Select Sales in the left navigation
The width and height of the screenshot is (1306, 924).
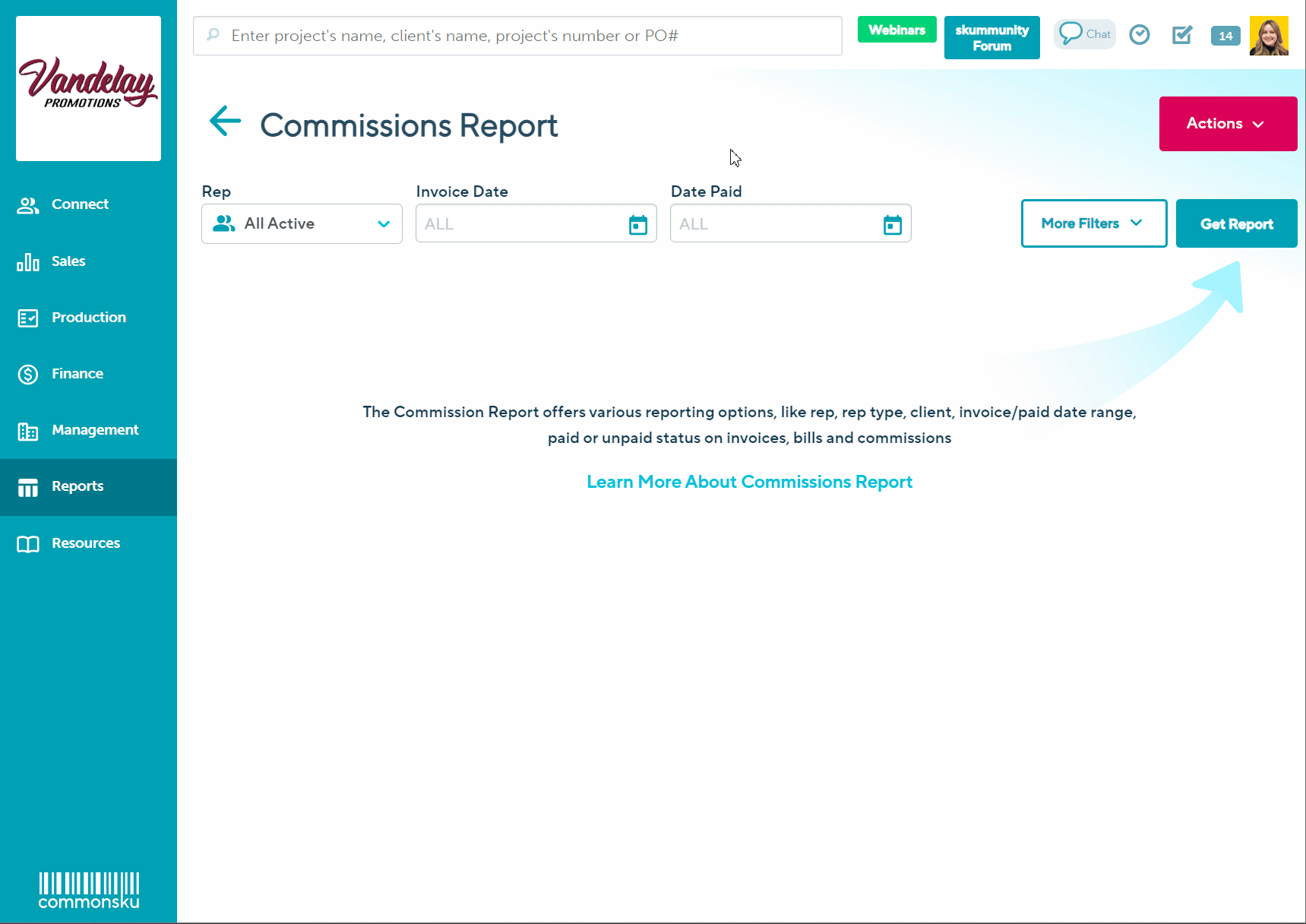[x=68, y=261]
